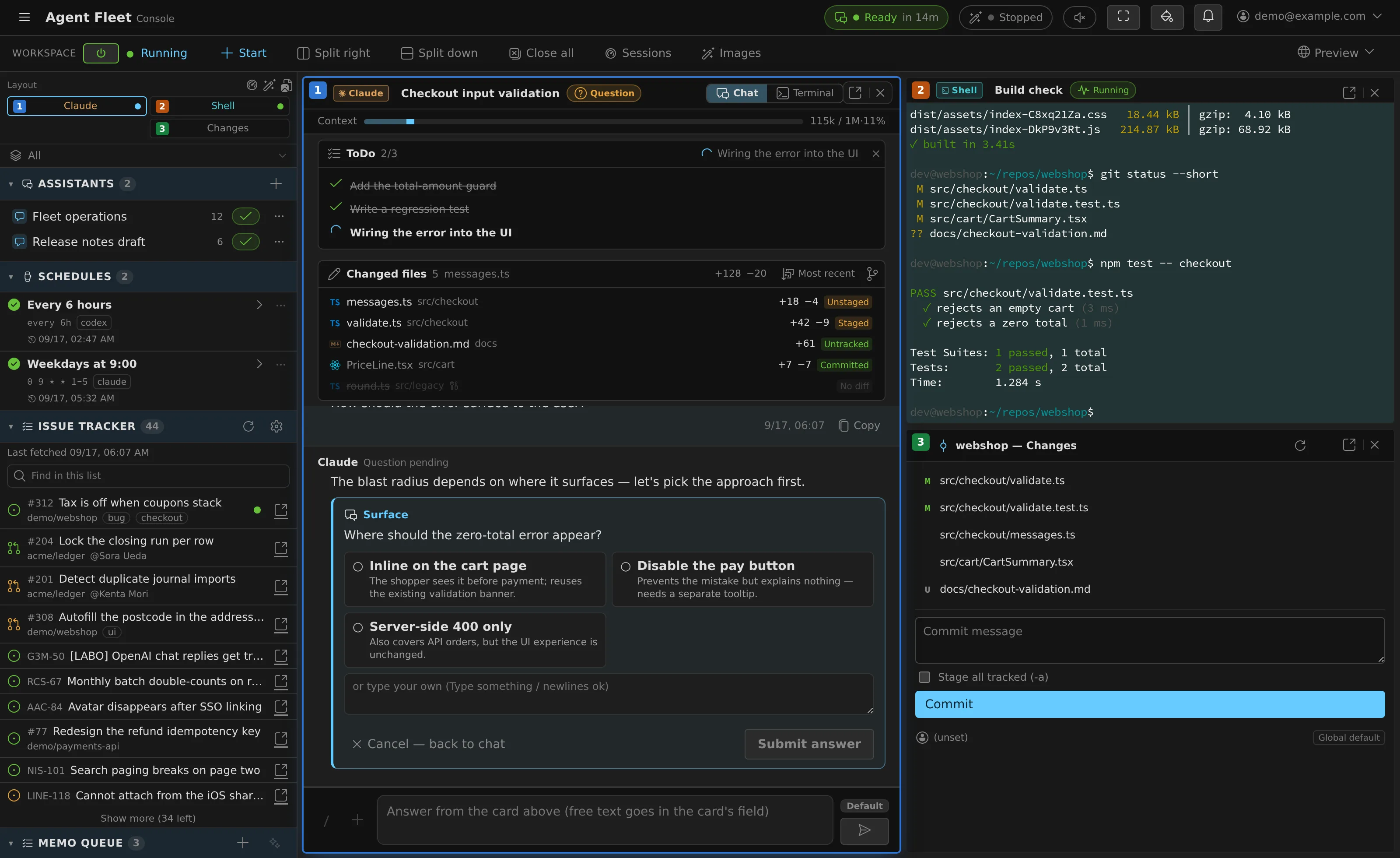Check Stage all tracked (-a)

924,677
